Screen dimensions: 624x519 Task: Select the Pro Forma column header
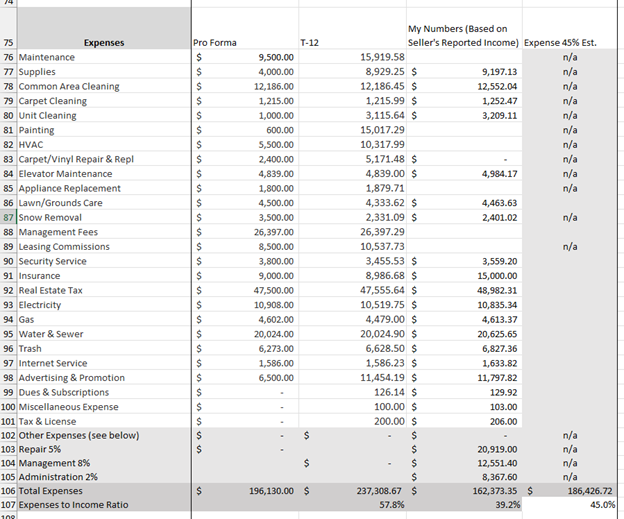(245, 28)
